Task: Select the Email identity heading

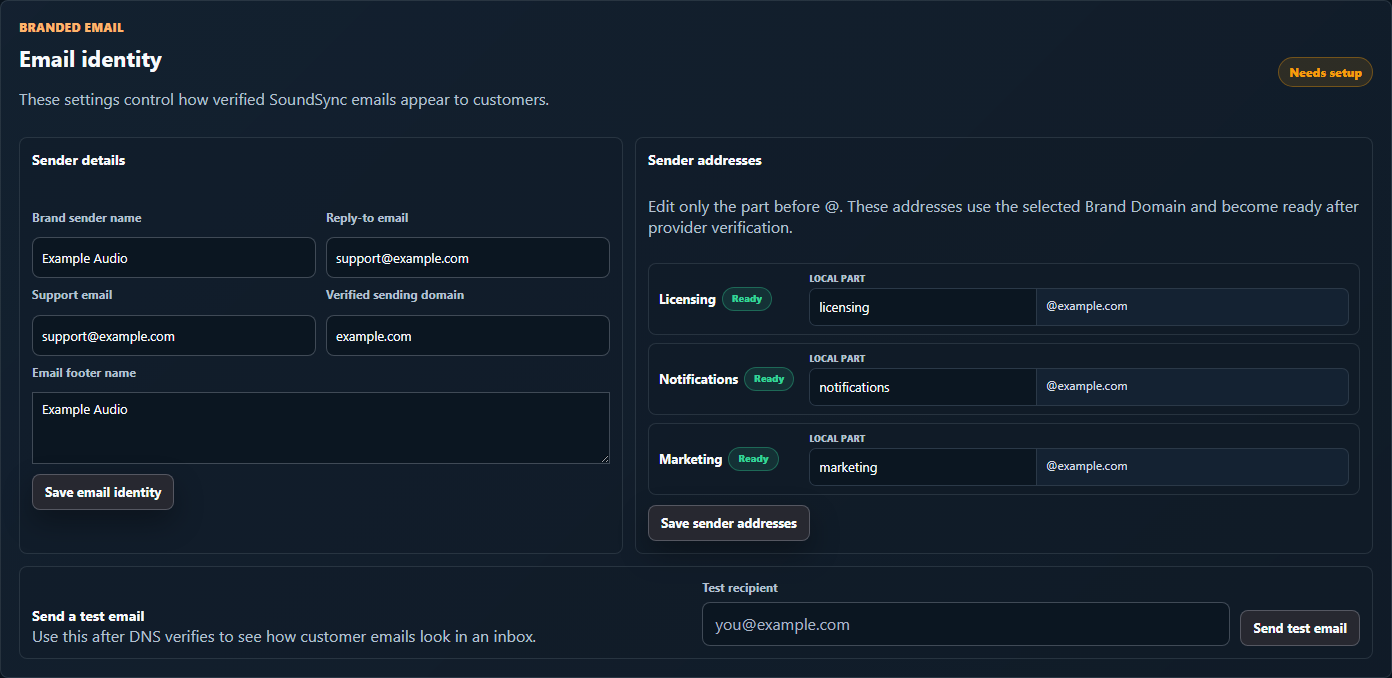Action: pos(90,60)
